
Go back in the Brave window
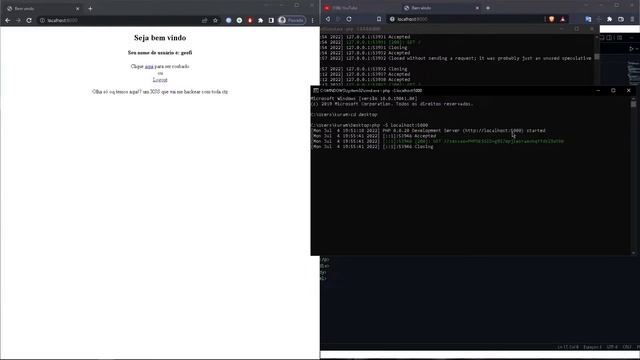pyautogui.click(x=328, y=19)
